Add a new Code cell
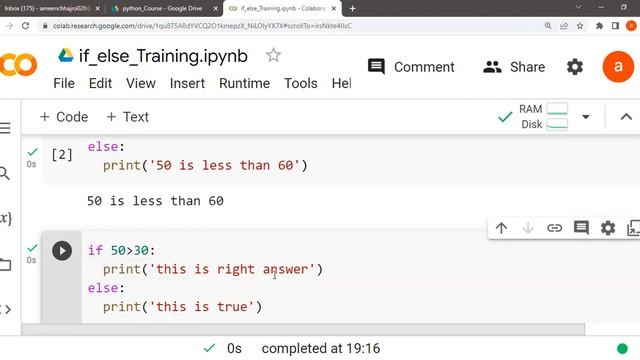This screenshot has height=360, width=640. click(x=64, y=117)
